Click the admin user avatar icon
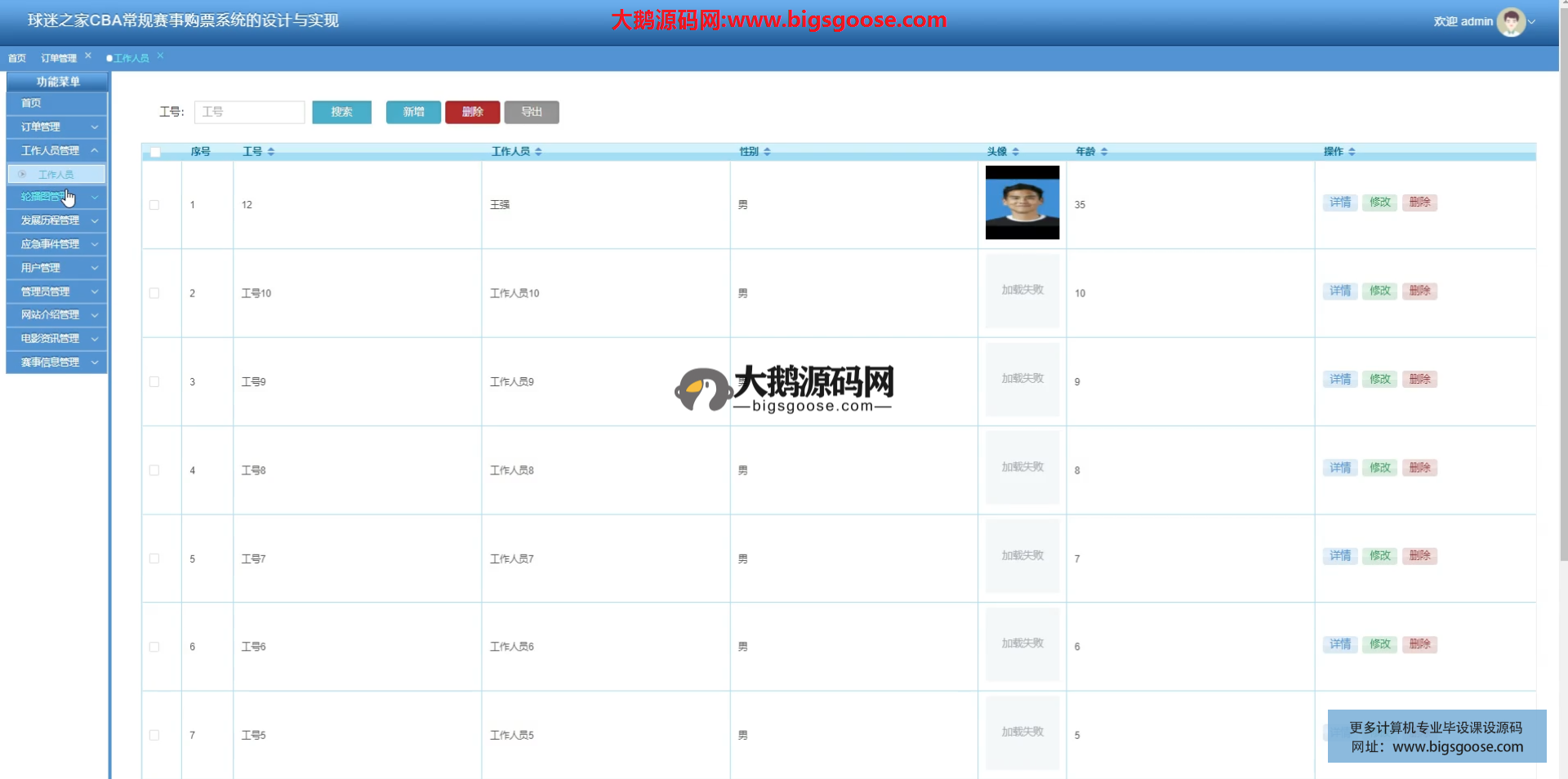This screenshot has width=1568, height=779. [1510, 22]
